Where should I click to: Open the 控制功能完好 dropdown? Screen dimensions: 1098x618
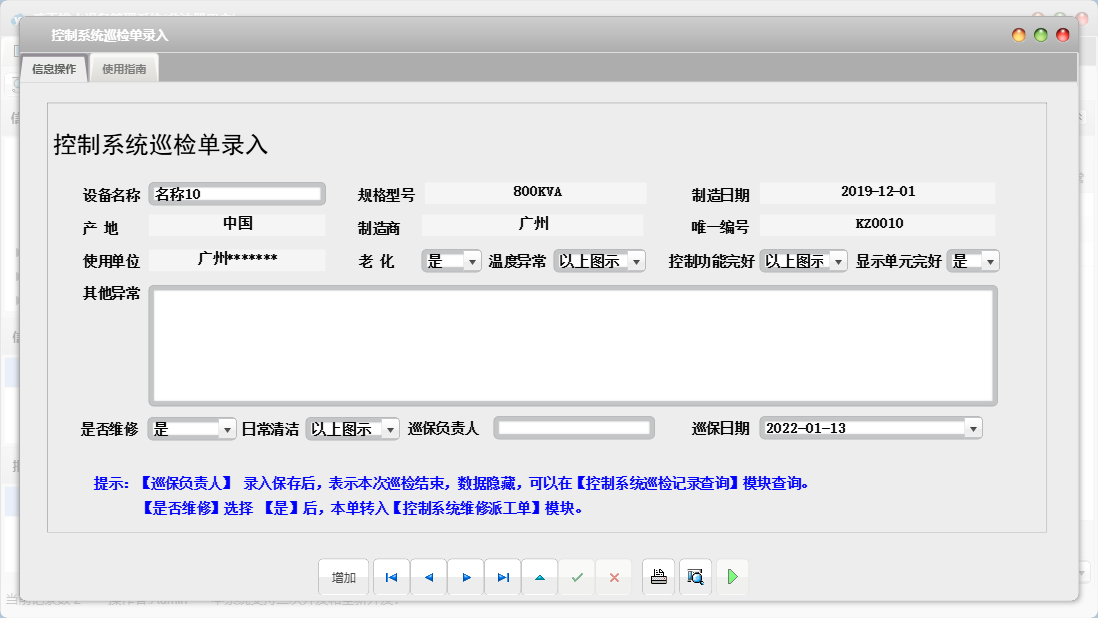click(839, 260)
